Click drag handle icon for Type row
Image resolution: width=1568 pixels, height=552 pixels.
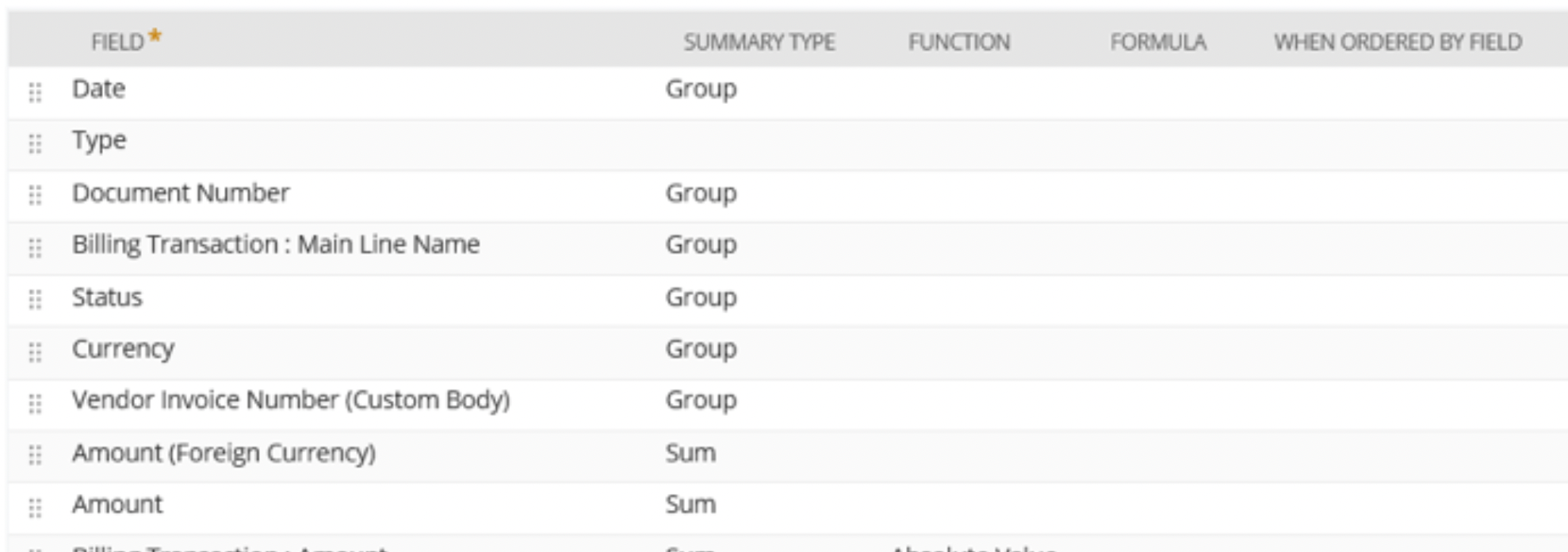point(35,144)
